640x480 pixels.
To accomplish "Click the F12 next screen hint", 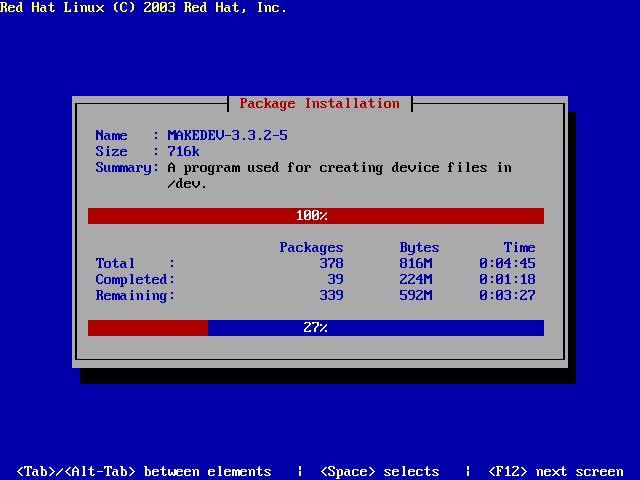I will pos(556,471).
